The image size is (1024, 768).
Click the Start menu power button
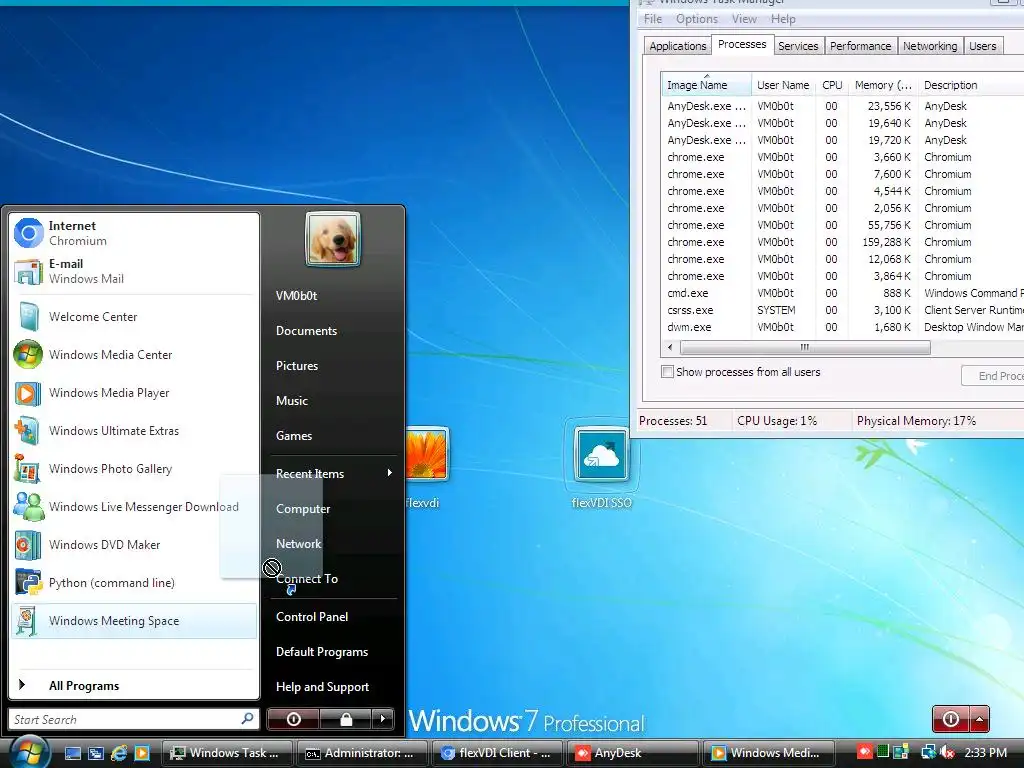pos(293,719)
